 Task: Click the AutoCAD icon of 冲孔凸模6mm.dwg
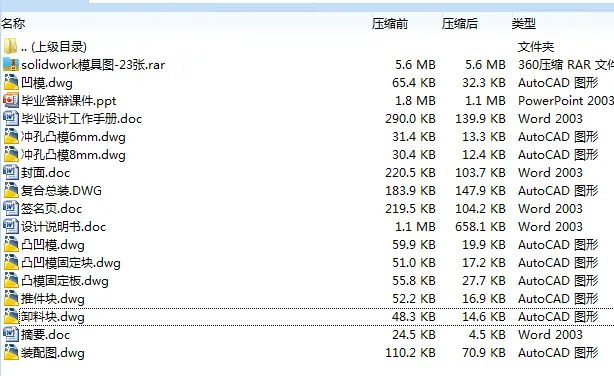click(x=11, y=136)
